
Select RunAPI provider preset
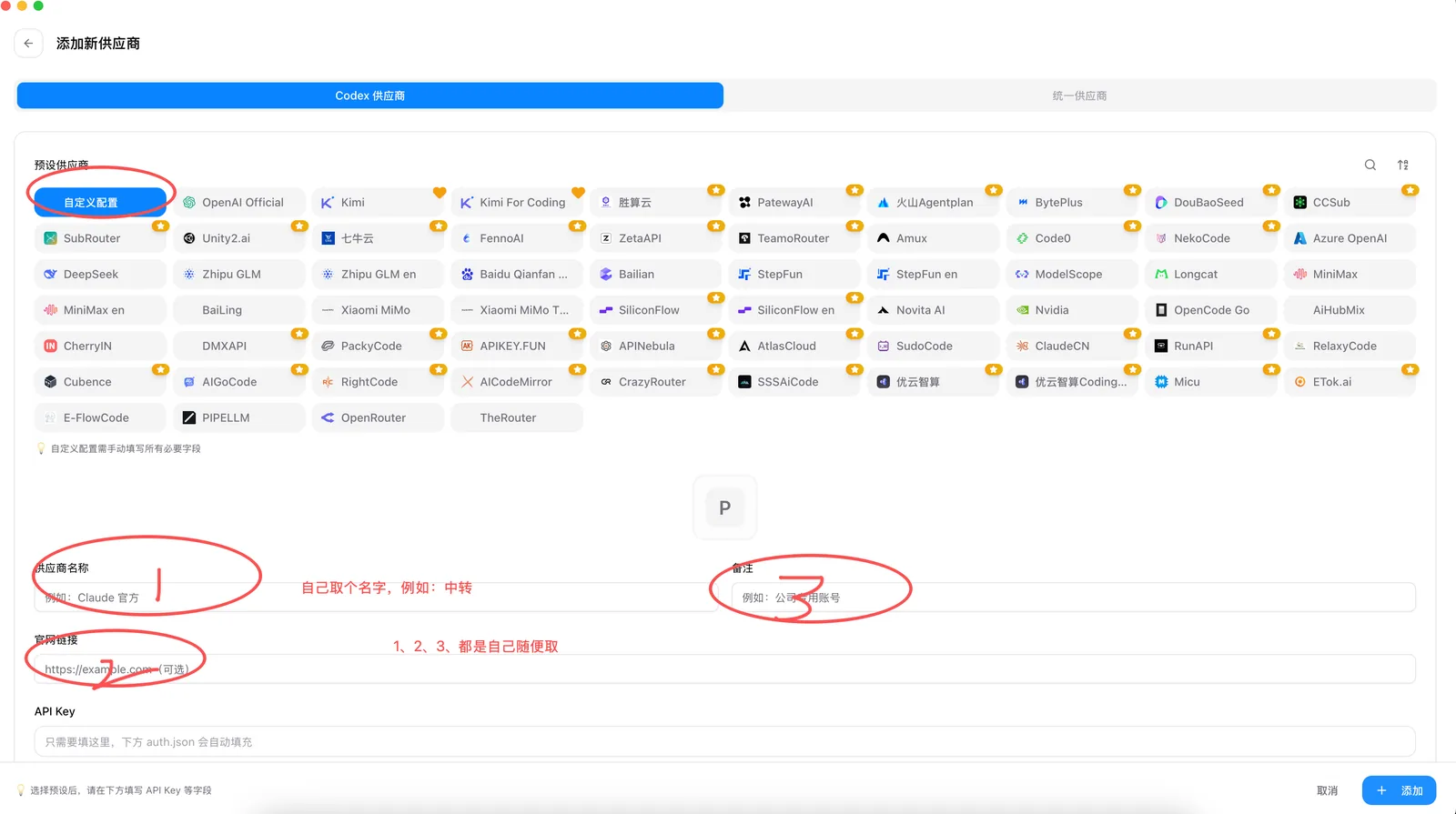click(x=1211, y=347)
